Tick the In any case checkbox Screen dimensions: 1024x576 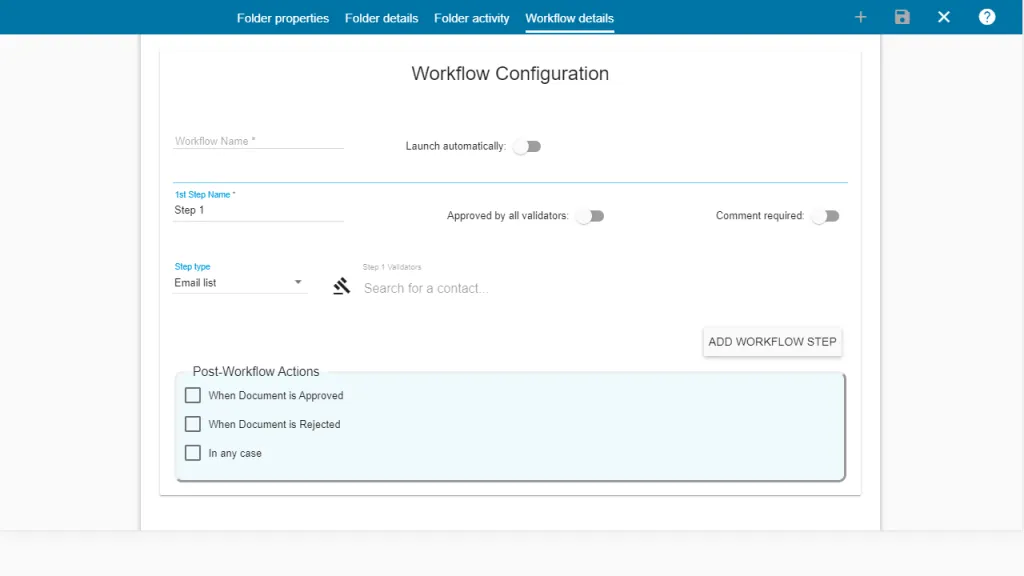click(x=193, y=453)
